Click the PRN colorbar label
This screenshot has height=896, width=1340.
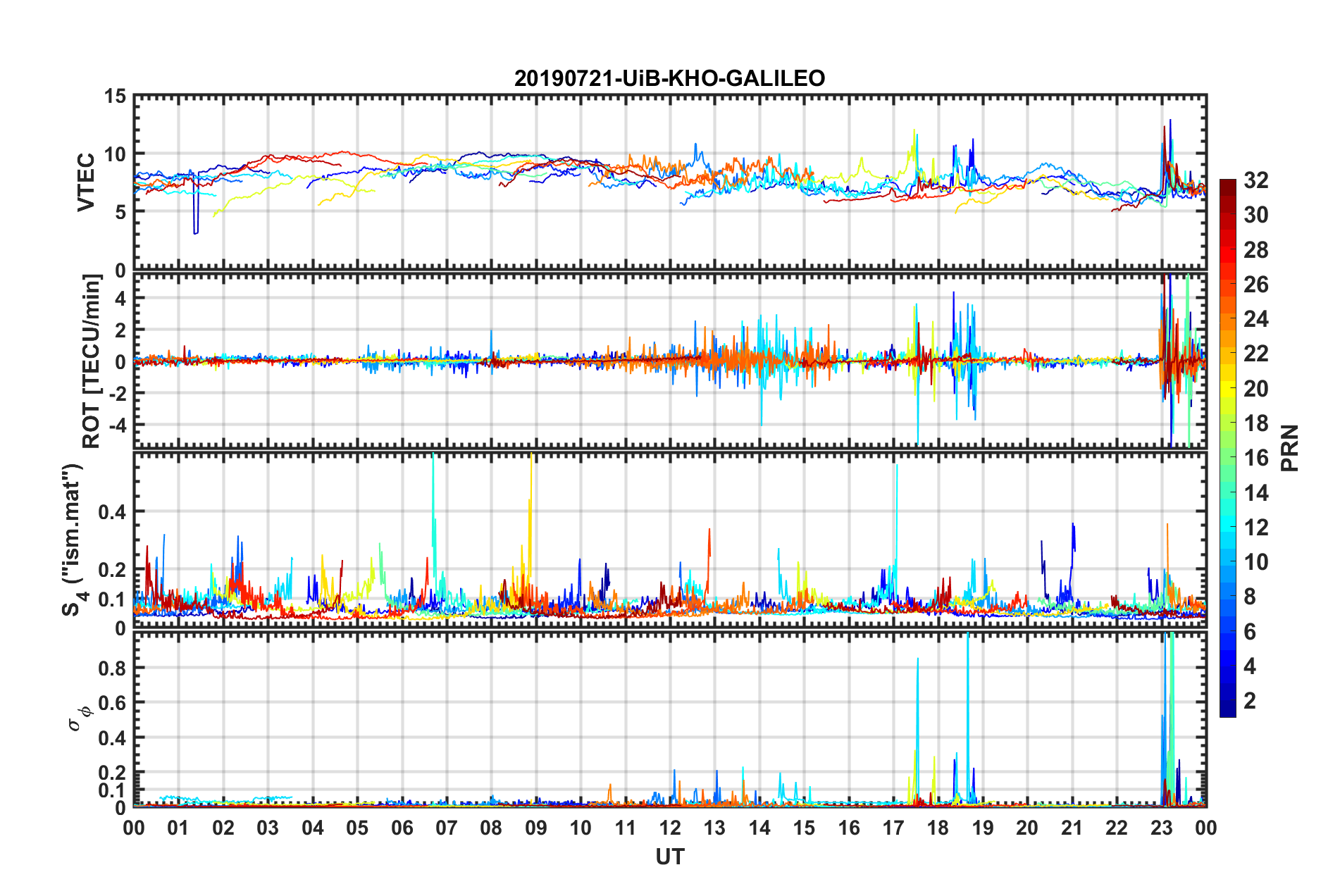tap(1289, 448)
